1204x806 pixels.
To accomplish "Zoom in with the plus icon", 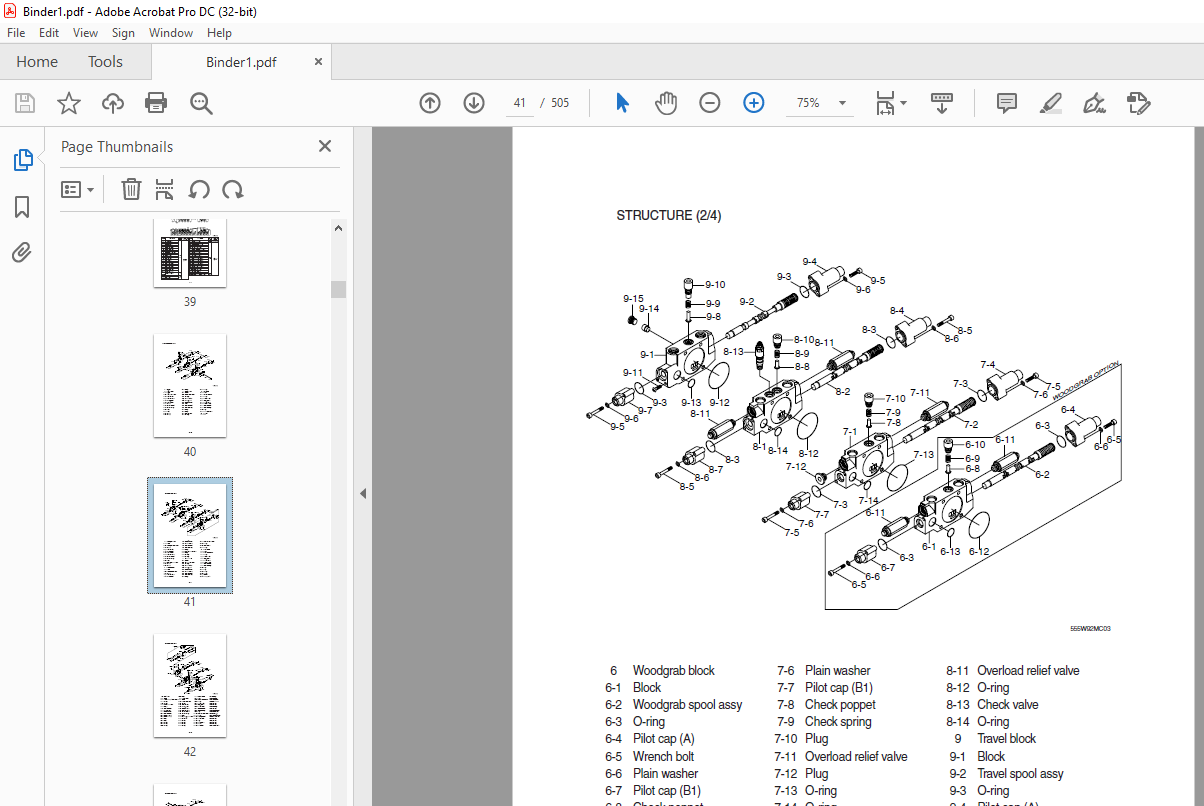I will pos(754,103).
